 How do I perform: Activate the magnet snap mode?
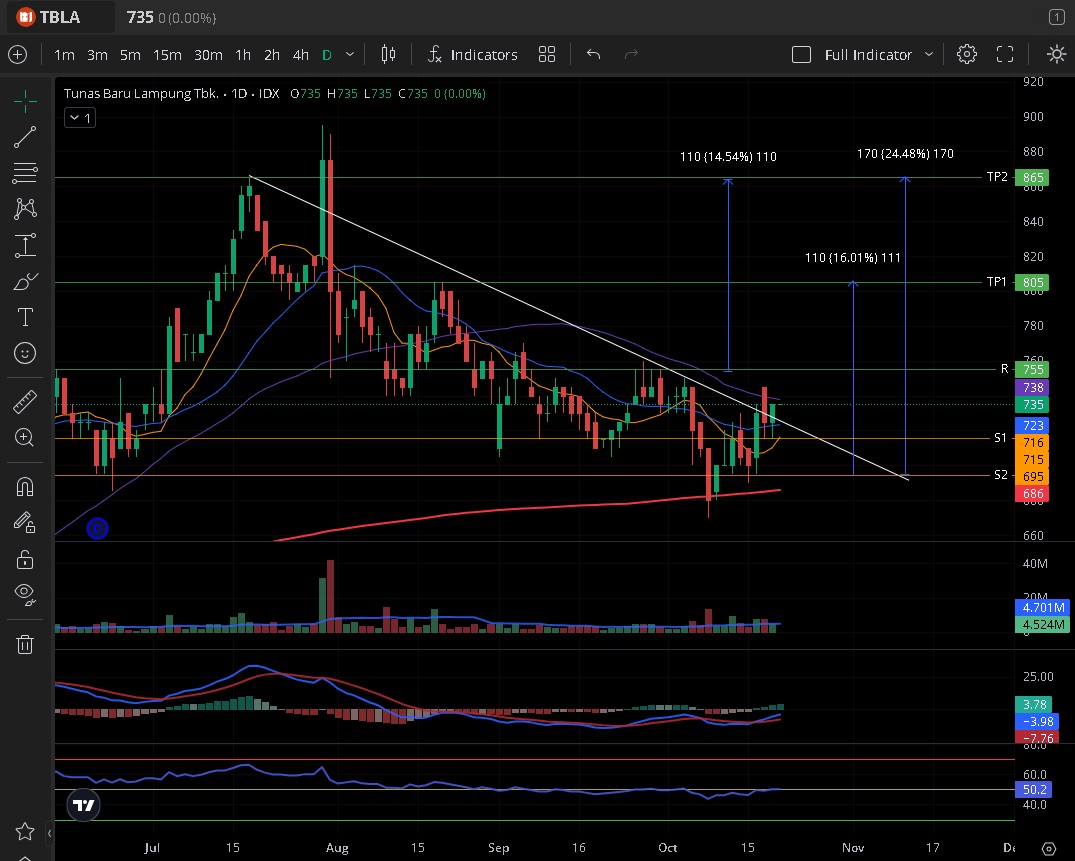(25, 487)
